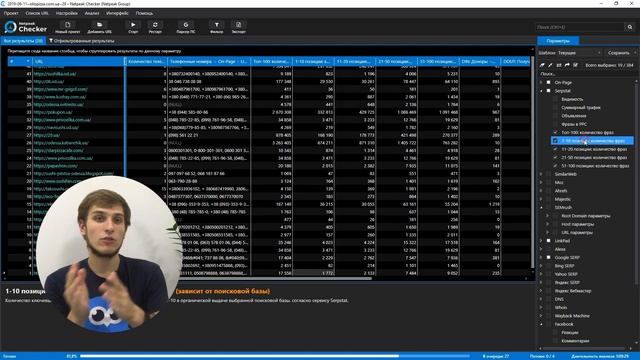Open the Настройки menu
Image resolution: width=640 pixels, height=360 pixels.
tap(67, 13)
